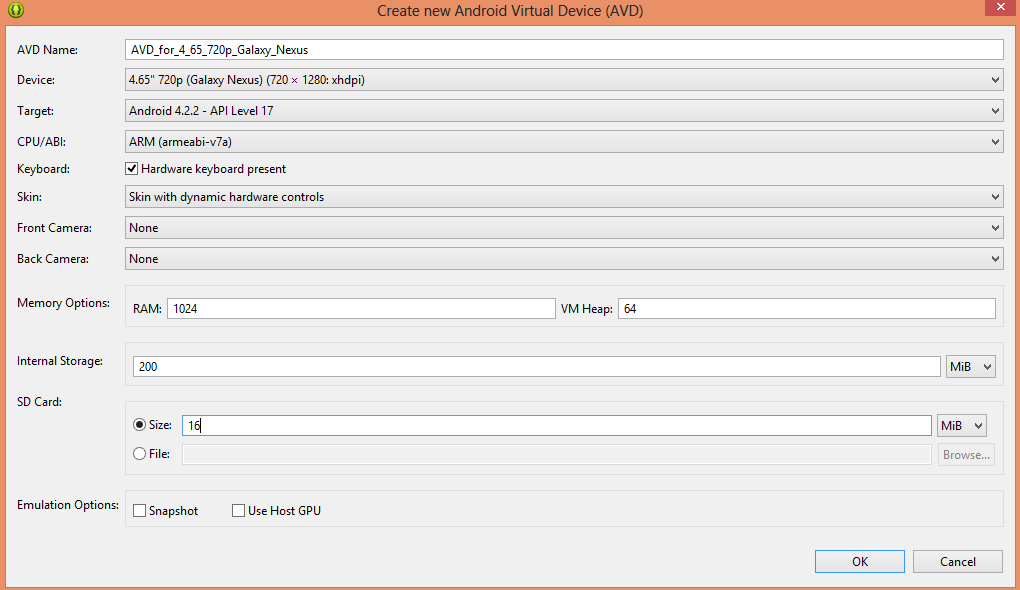This screenshot has width=1020, height=590.
Task: Enable the Use Host GPU checkbox
Action: click(238, 511)
